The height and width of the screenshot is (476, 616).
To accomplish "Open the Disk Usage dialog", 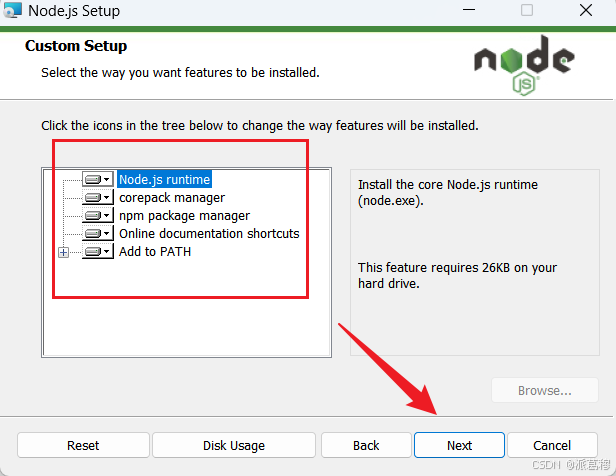I will pos(234,445).
